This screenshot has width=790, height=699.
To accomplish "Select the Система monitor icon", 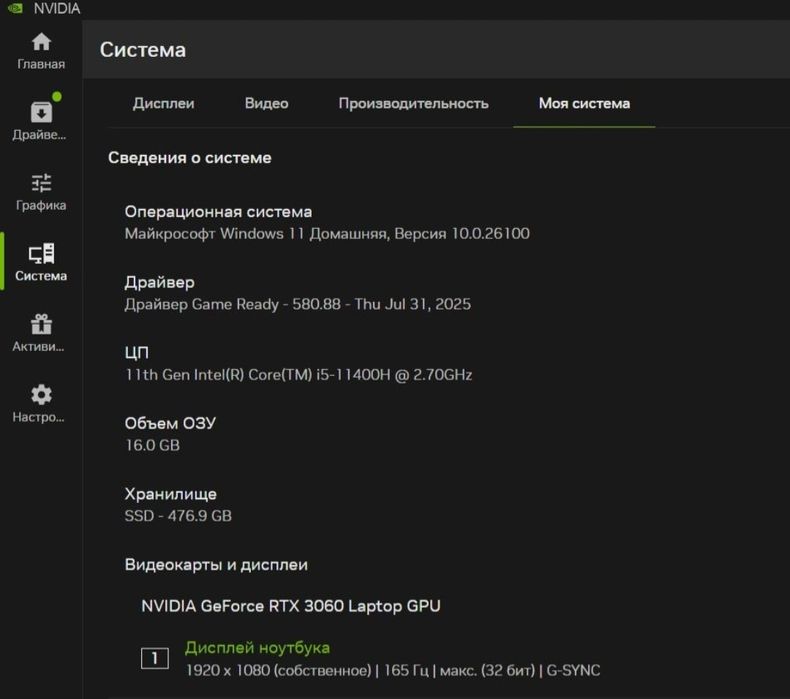I will click(x=41, y=253).
